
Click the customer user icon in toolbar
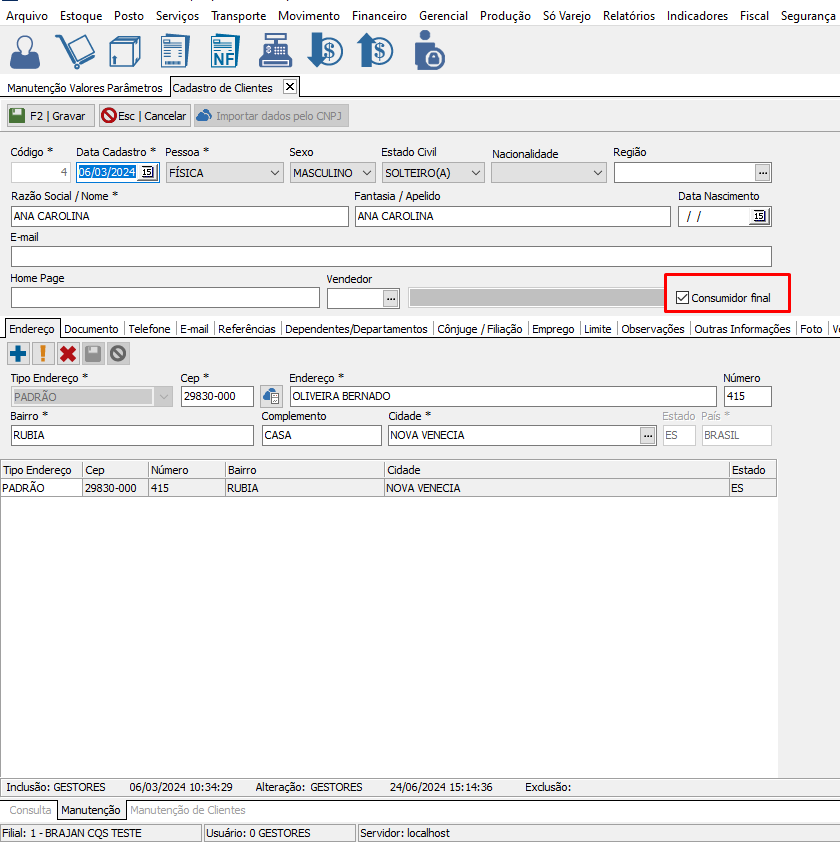coord(25,50)
